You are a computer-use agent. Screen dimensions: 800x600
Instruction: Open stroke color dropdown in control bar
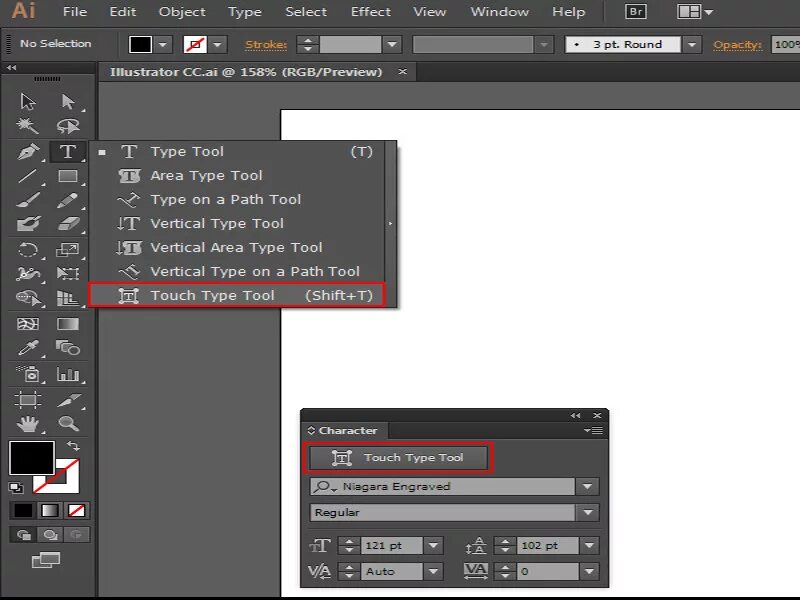218,44
